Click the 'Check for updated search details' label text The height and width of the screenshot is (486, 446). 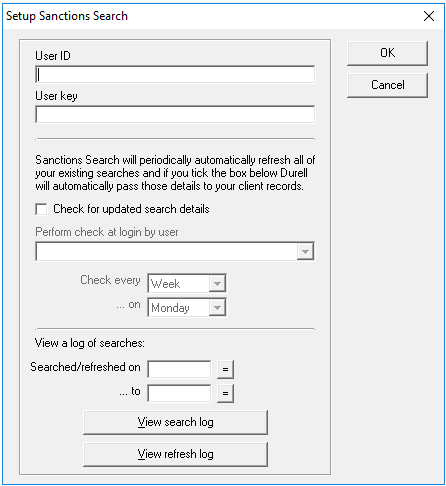(x=131, y=209)
